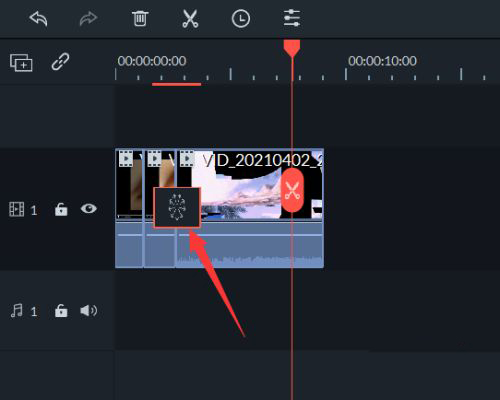The width and height of the screenshot is (500, 400).
Task: Delete selection with trash can icon
Action: 140,18
